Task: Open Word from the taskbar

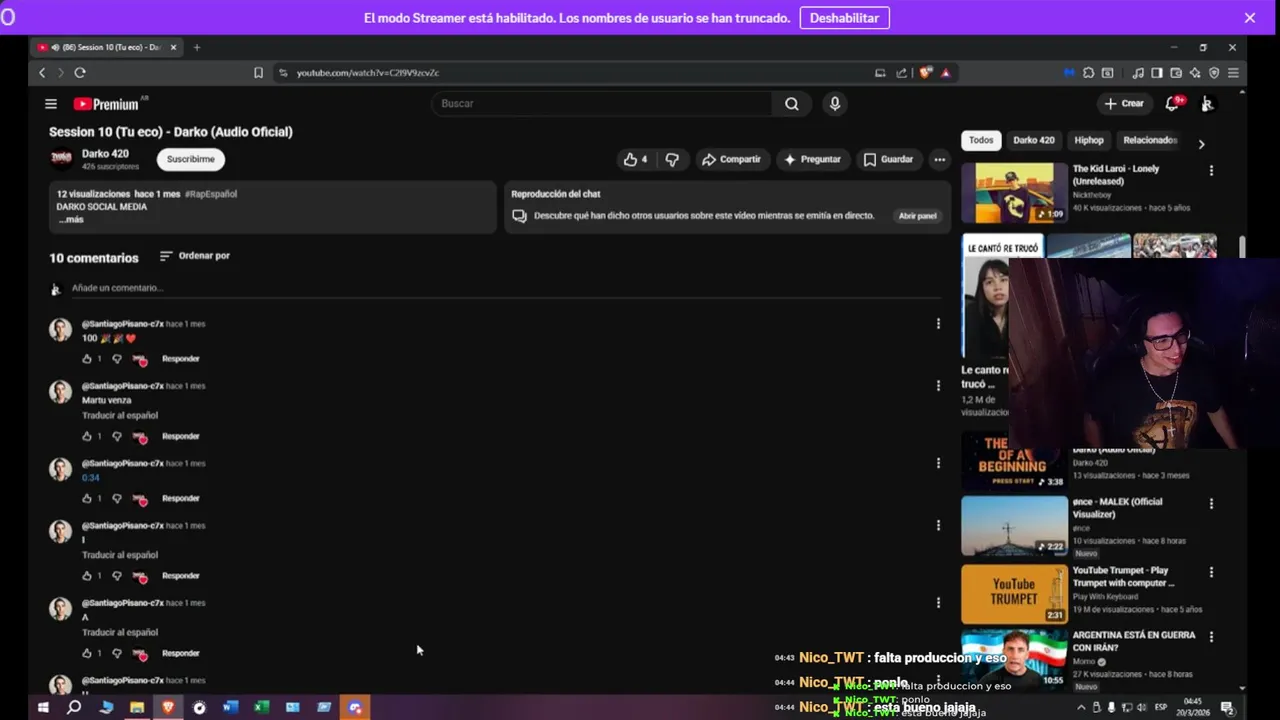Action: [230, 708]
